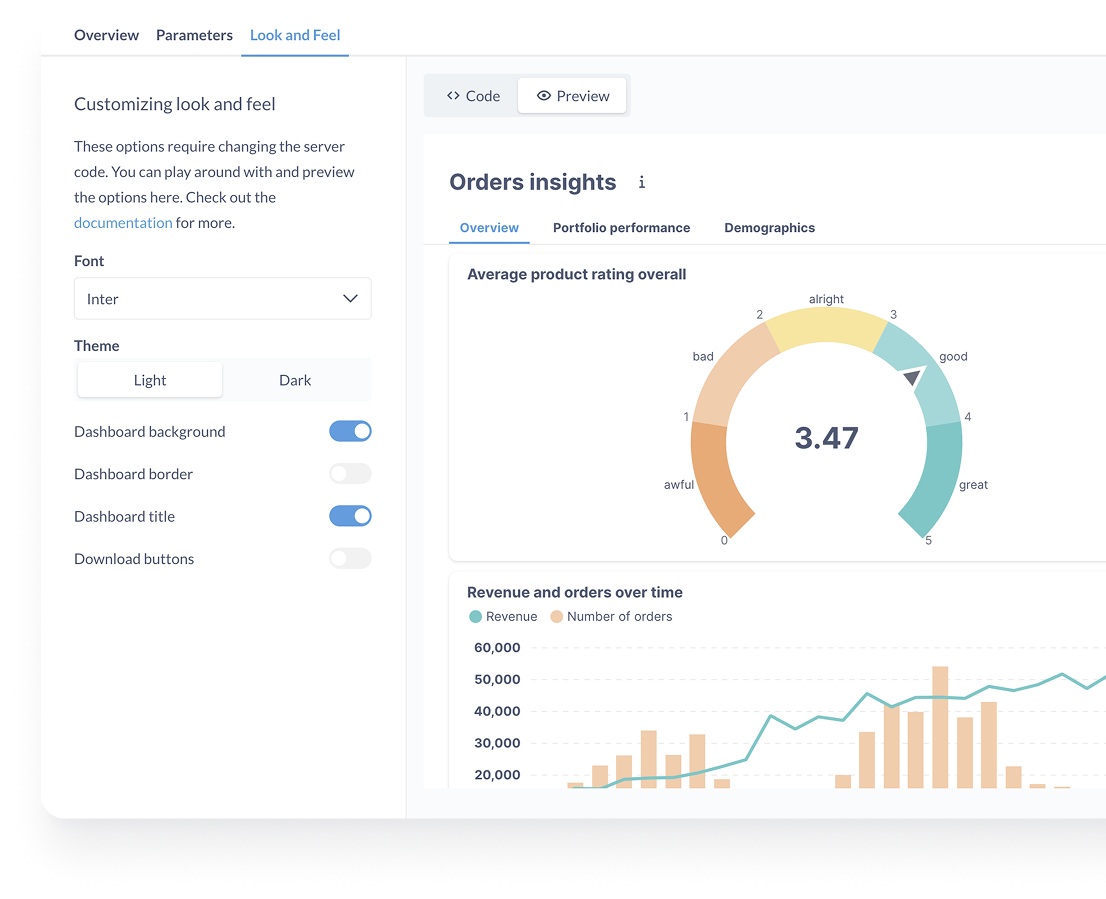1106x899 pixels.
Task: Enable the Dashboard border toggle
Action: click(350, 474)
